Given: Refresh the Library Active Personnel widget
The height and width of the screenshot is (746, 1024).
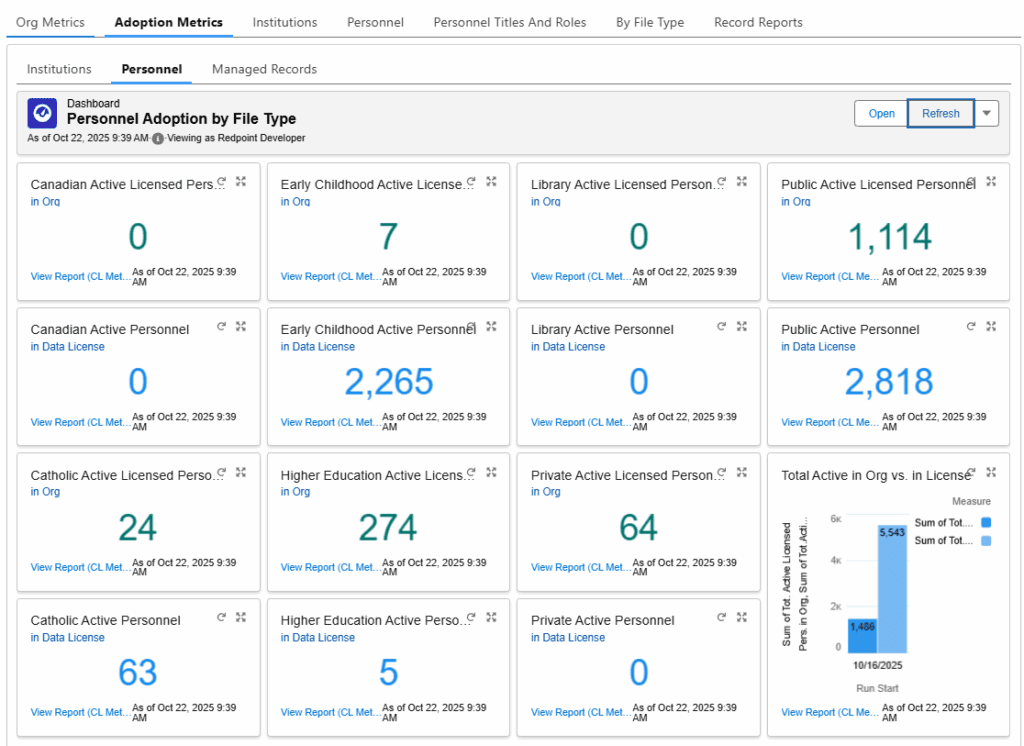Looking at the screenshot, I should 721,326.
